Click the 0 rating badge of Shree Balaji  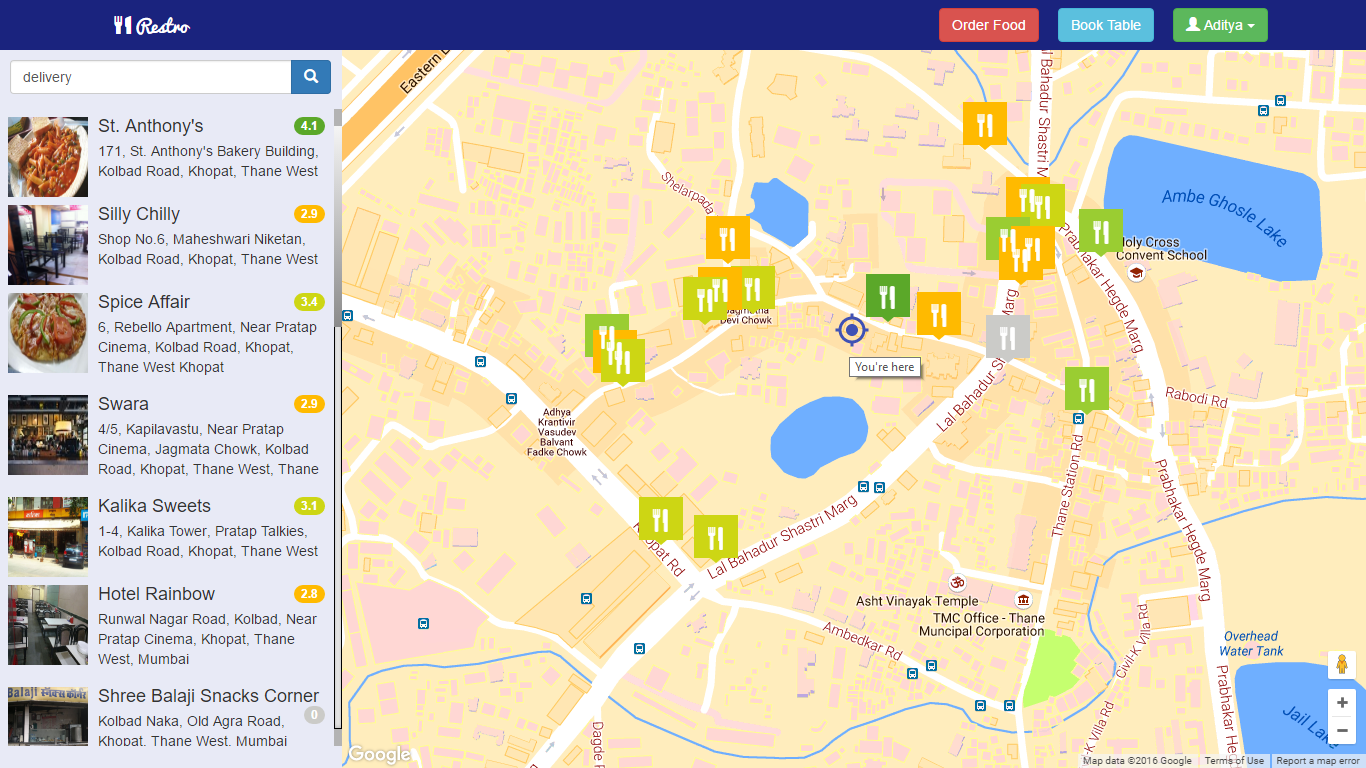click(x=314, y=715)
